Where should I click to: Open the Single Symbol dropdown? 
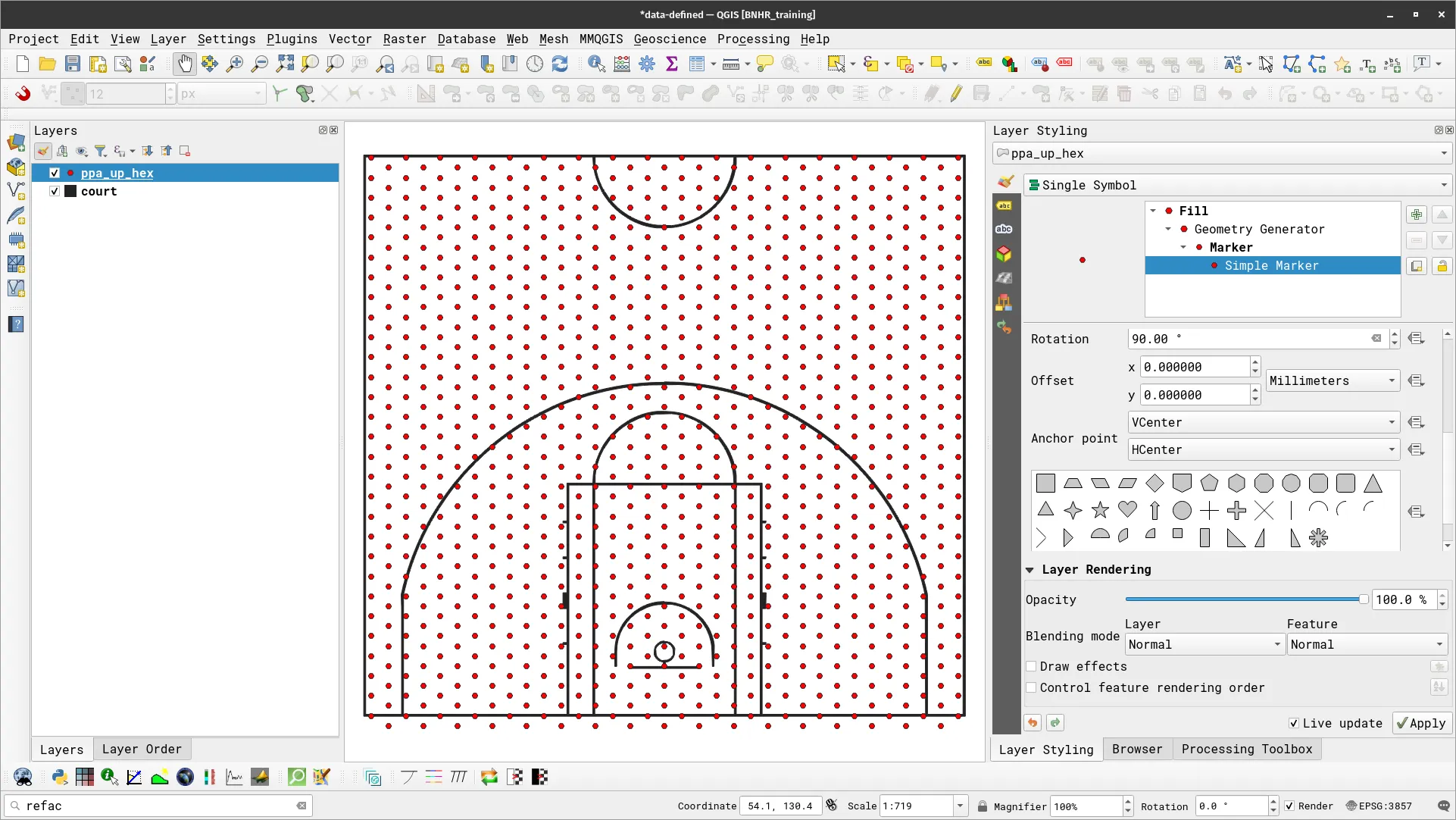1444,184
